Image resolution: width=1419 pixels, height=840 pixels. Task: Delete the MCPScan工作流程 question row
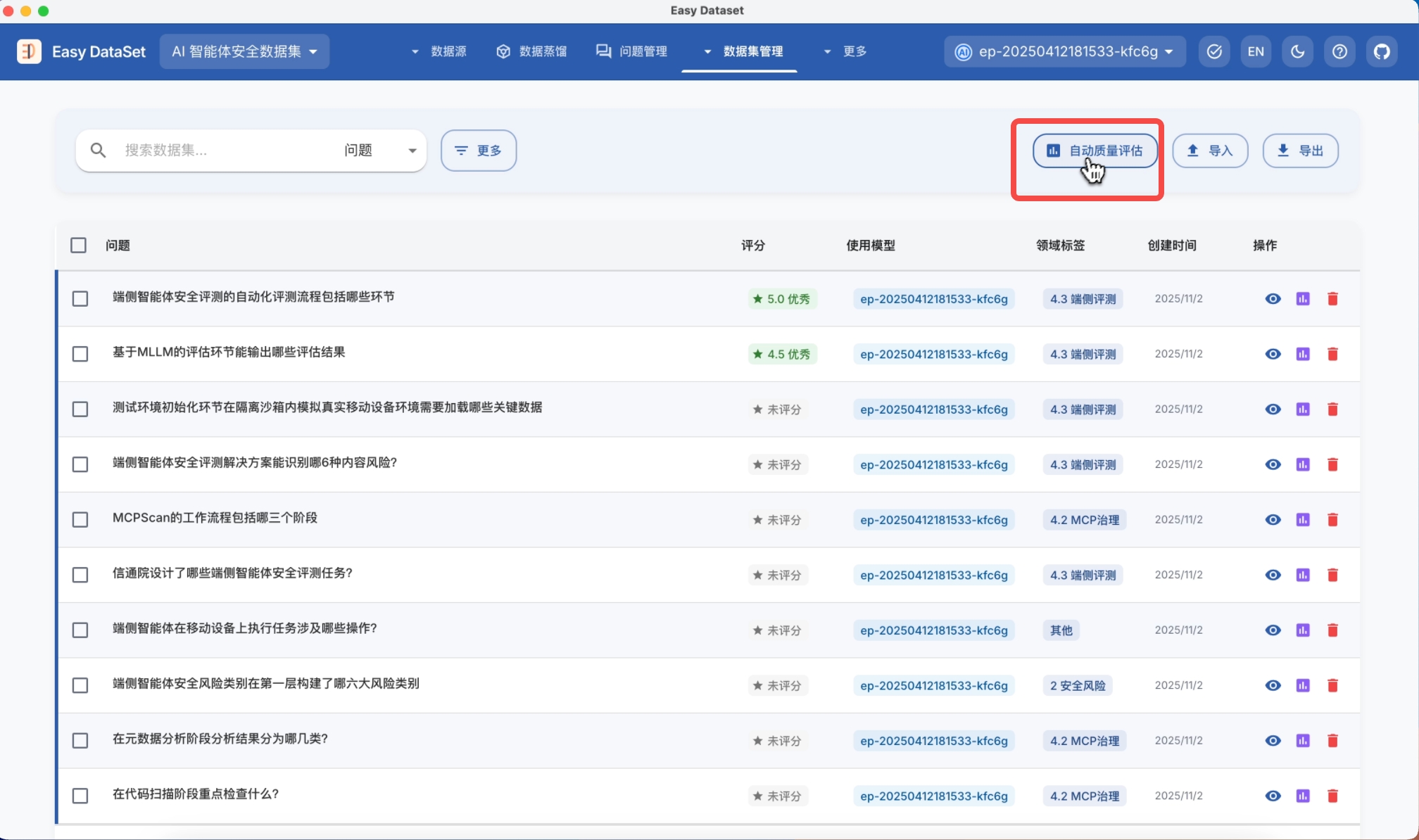click(x=1332, y=520)
